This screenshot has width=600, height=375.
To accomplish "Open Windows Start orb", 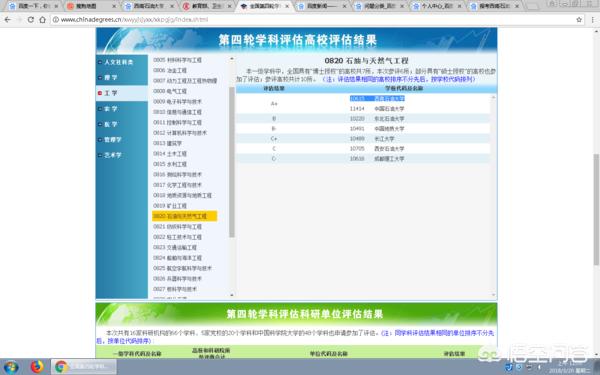I will (x=11, y=367).
